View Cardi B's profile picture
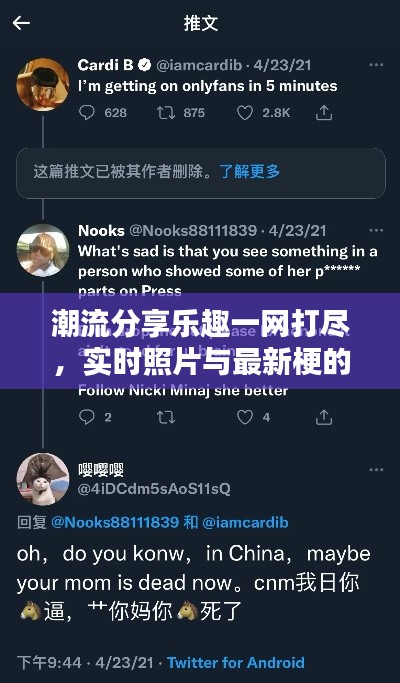Image resolution: width=400 pixels, height=683 pixels. (43, 85)
